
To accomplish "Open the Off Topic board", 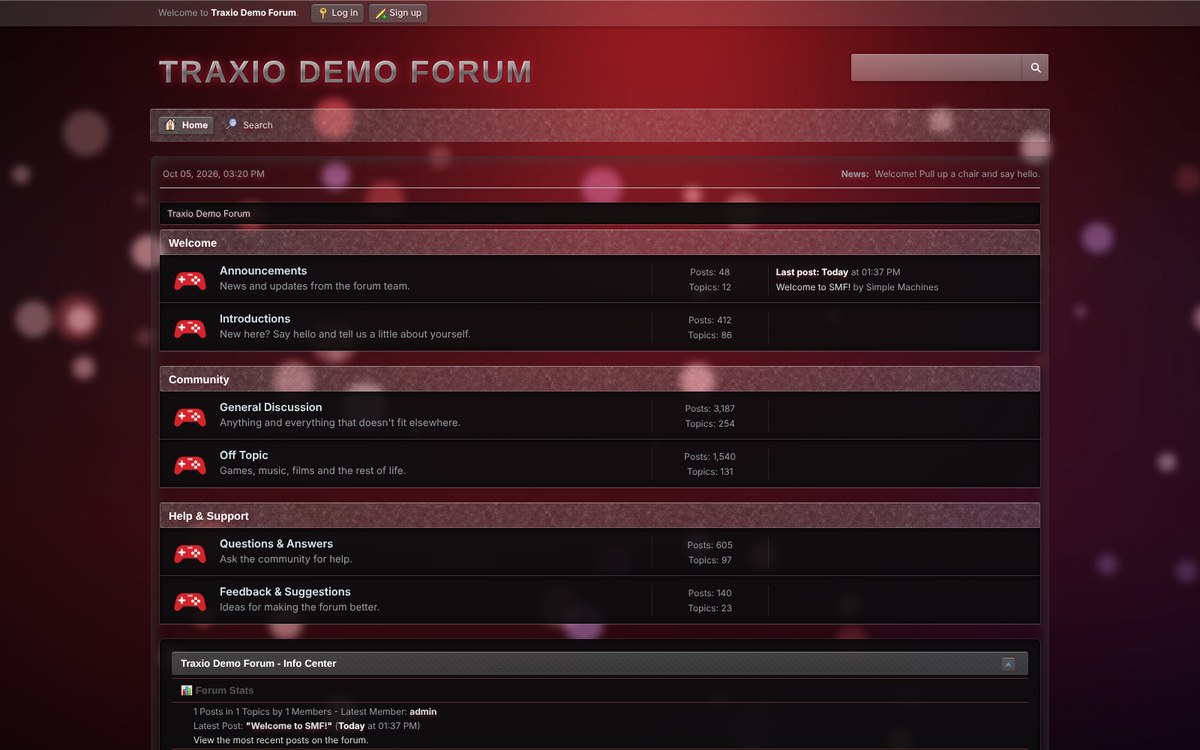I will (x=244, y=455).
